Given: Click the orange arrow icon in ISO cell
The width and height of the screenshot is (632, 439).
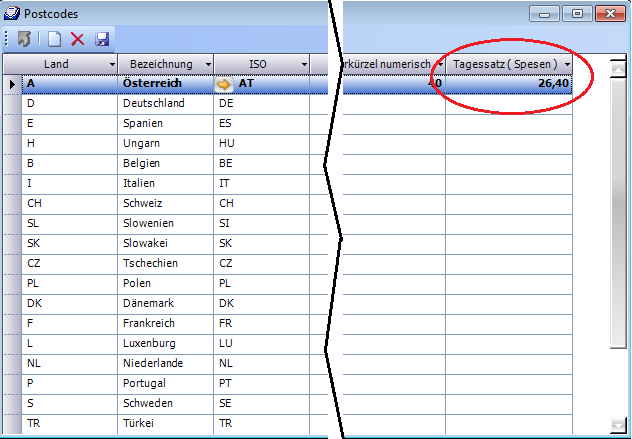Looking at the screenshot, I should point(224,84).
